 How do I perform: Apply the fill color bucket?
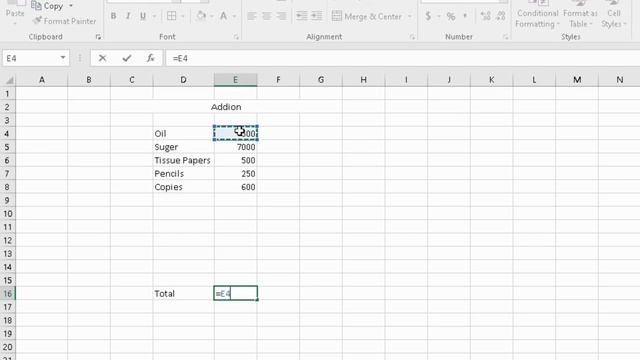click(x=201, y=16)
